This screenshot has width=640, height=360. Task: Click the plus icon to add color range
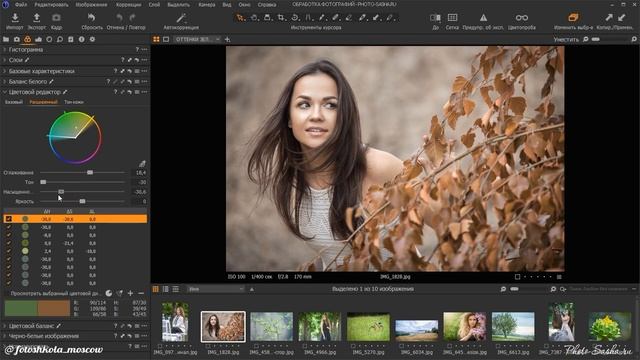point(130,293)
